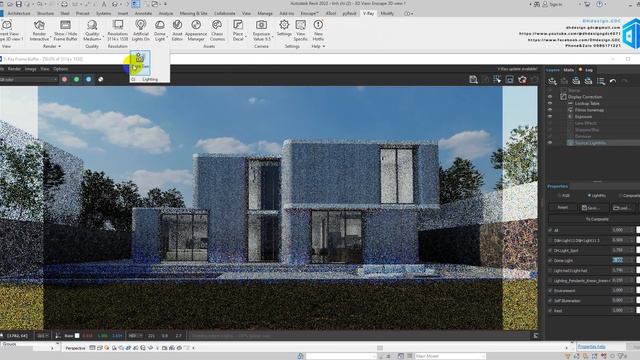640x360 pixels.
Task: Open the RGB color channel combo box
Action: (x=28, y=79)
